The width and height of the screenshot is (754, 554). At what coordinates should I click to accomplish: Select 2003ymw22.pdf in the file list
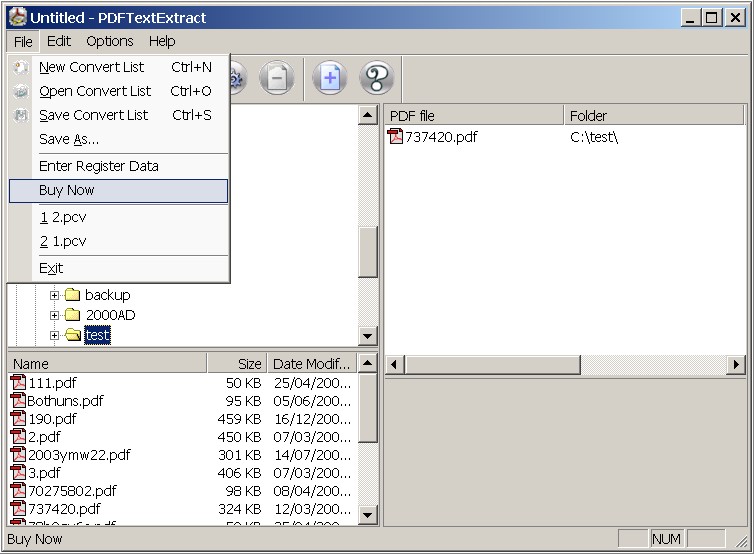click(x=79, y=455)
